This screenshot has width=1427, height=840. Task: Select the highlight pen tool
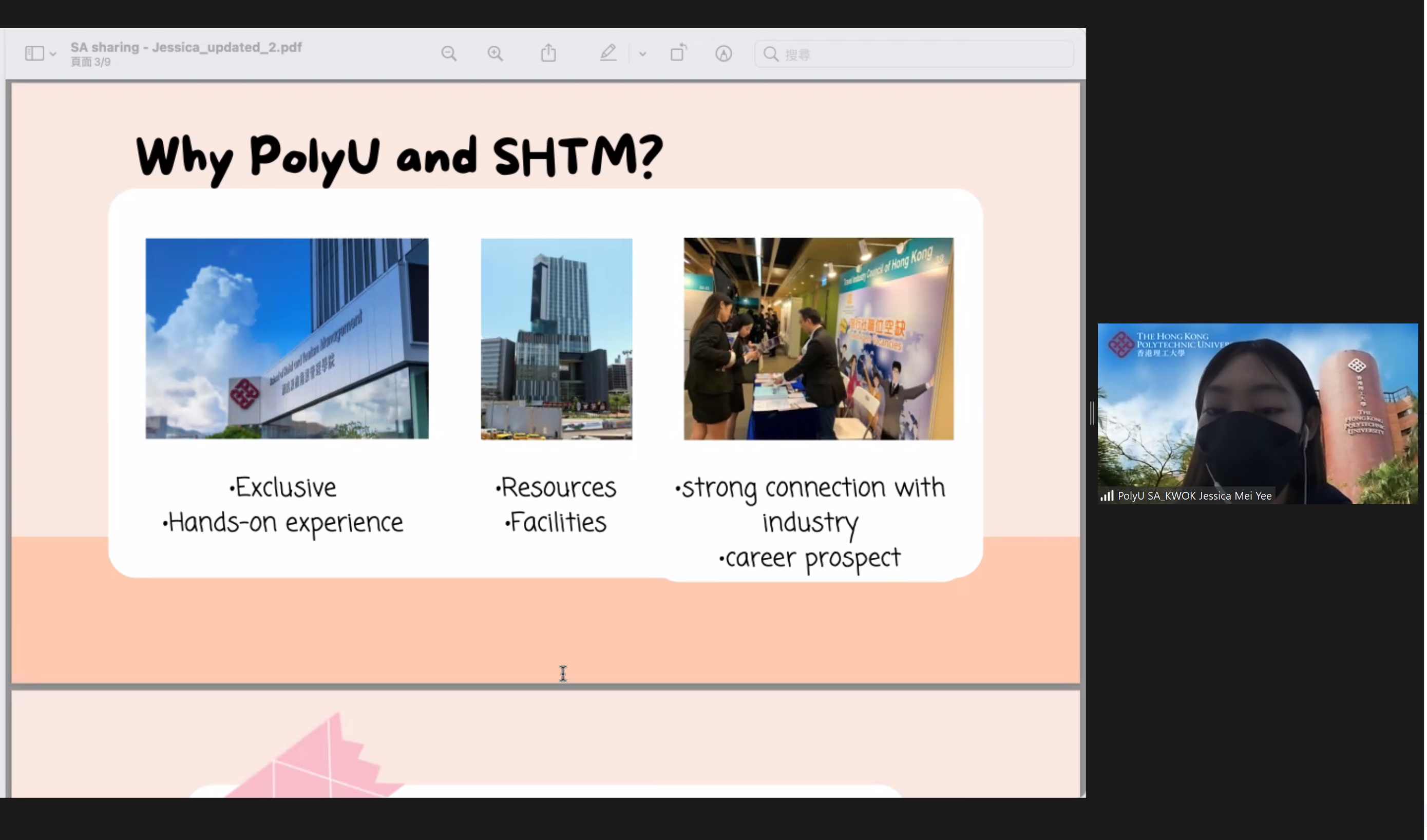(x=608, y=54)
